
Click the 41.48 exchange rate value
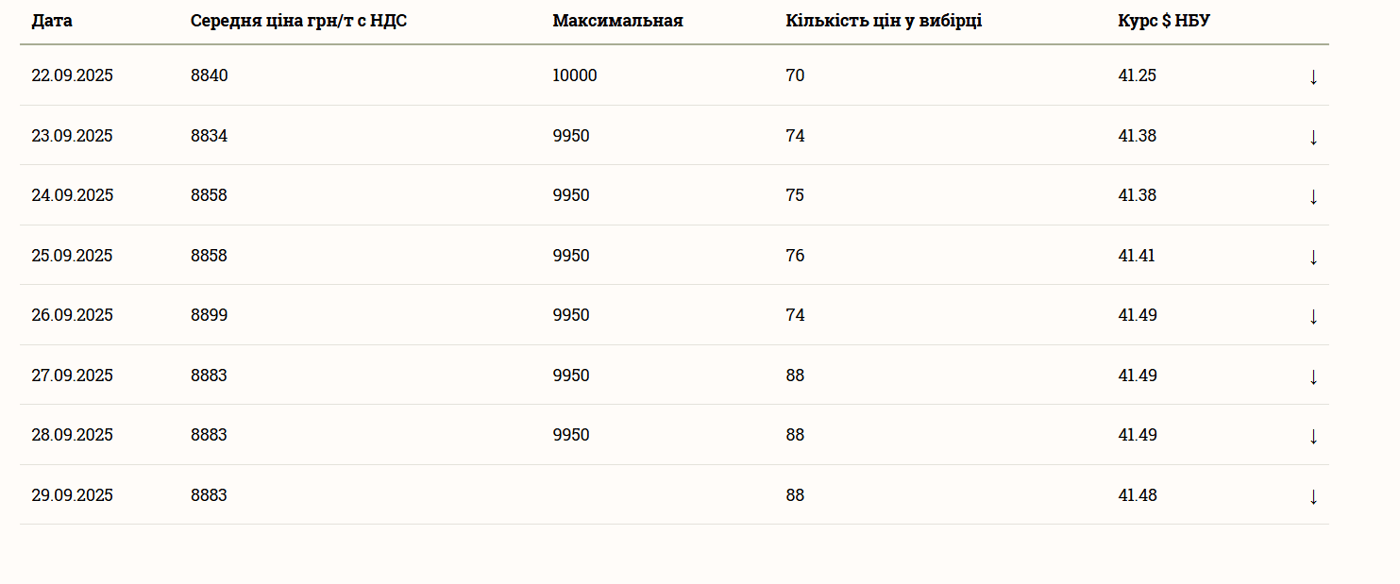tap(1137, 495)
